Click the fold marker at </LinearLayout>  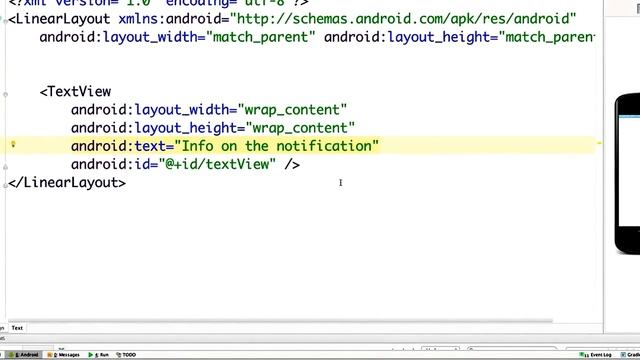click(x=5, y=185)
